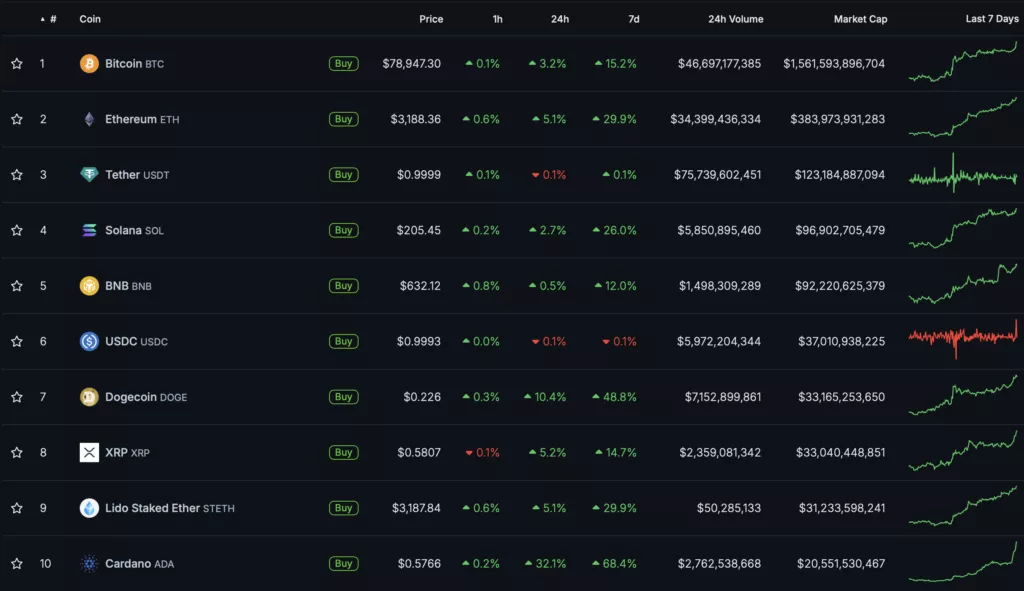Image resolution: width=1024 pixels, height=591 pixels.
Task: Open the Dogecoin DOGE coin page link
Action: click(x=146, y=396)
